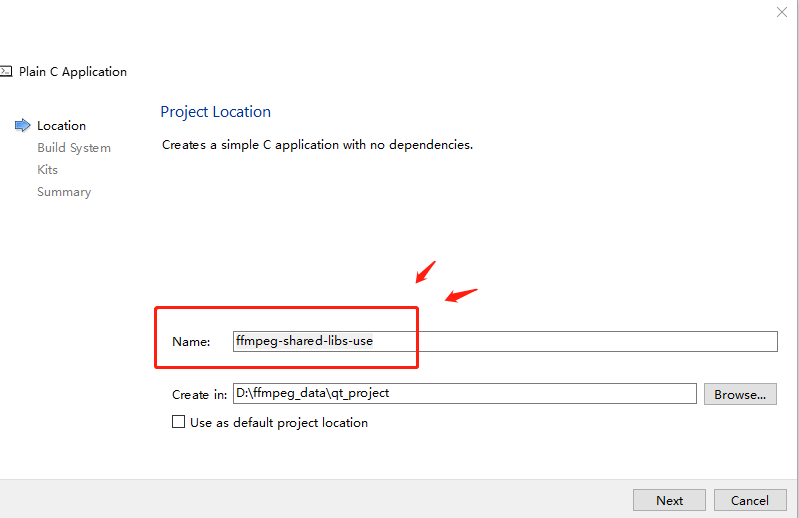The image size is (799, 518).
Task: Click the blue arrow icon beside Location
Action: pyautogui.click(x=22, y=126)
